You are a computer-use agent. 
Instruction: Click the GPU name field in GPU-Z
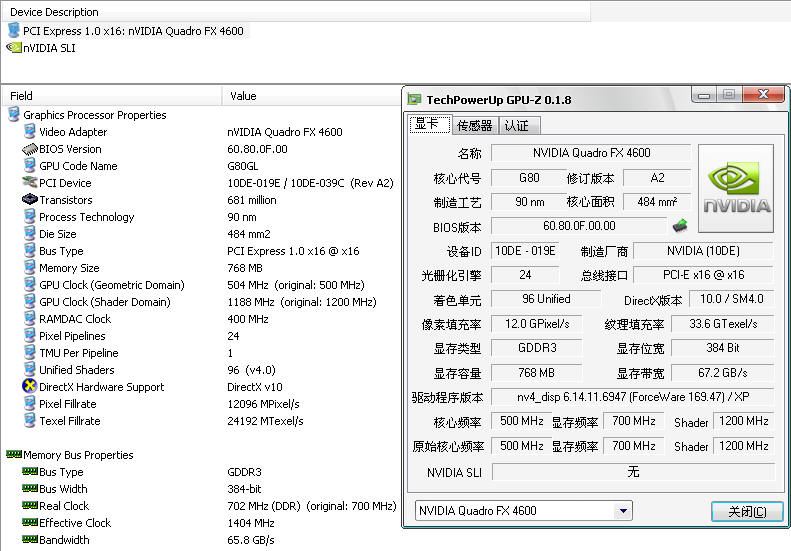pyautogui.click(x=591, y=152)
